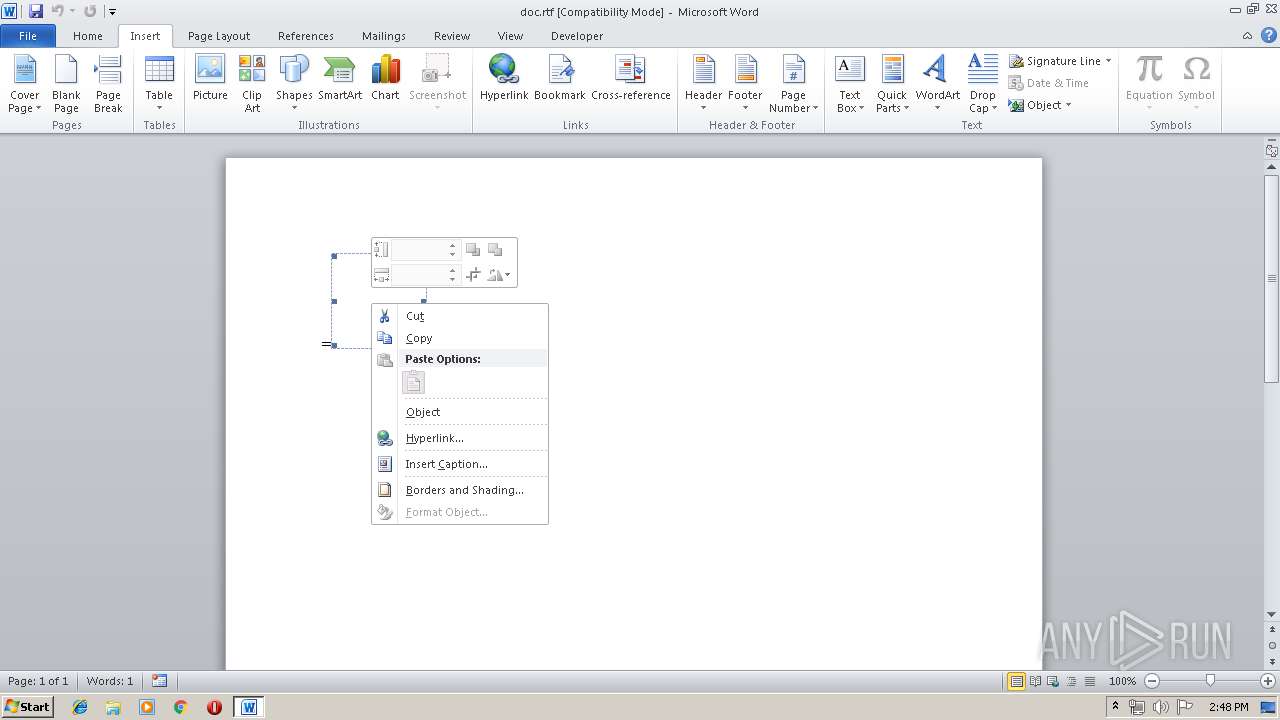Click the Save icon in Quick Access Toolbar
This screenshot has height=720, width=1280.
click(x=36, y=11)
